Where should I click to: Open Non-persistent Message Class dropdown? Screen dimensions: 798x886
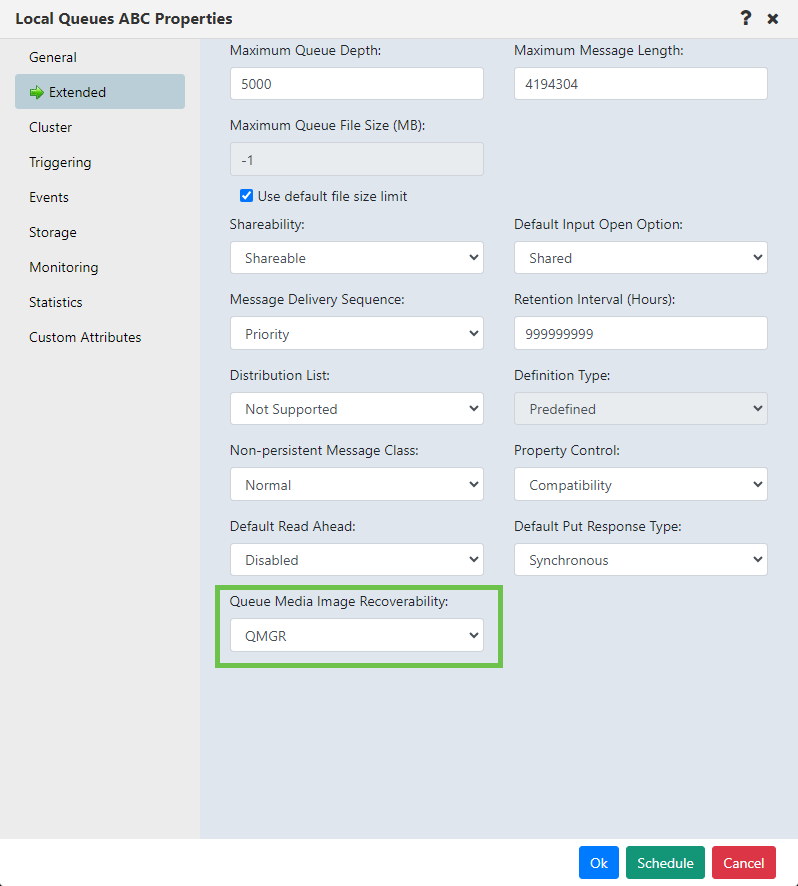(357, 484)
